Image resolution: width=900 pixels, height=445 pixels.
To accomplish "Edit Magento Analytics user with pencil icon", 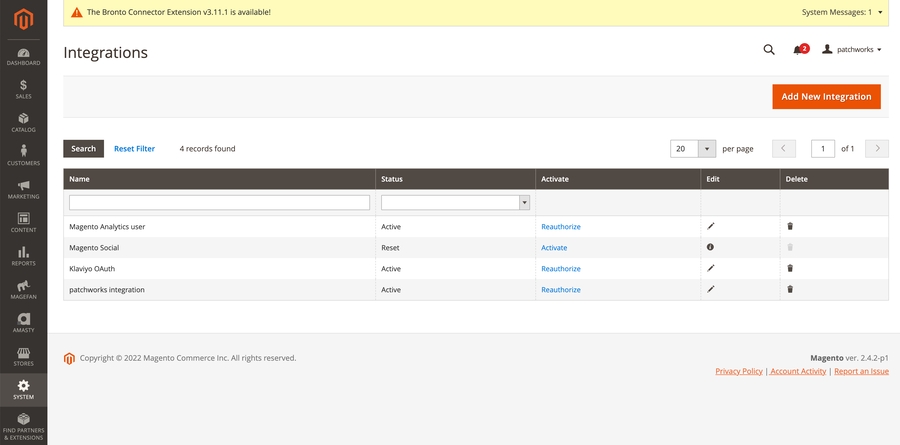I will pyautogui.click(x=711, y=227).
